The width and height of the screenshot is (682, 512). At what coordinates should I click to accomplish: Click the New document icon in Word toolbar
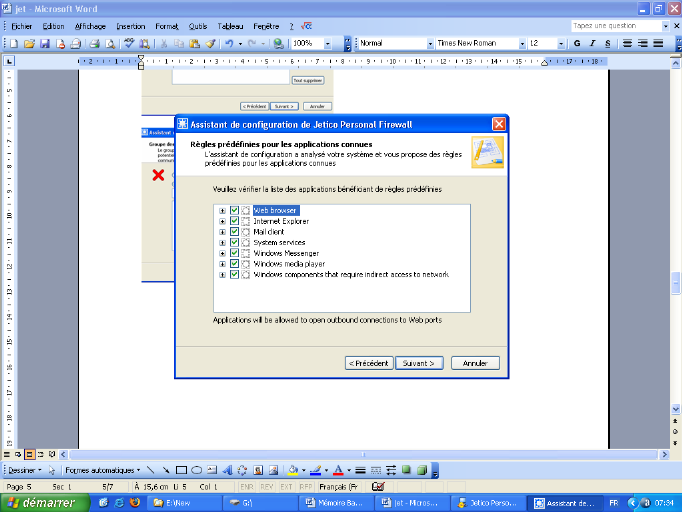point(14,44)
